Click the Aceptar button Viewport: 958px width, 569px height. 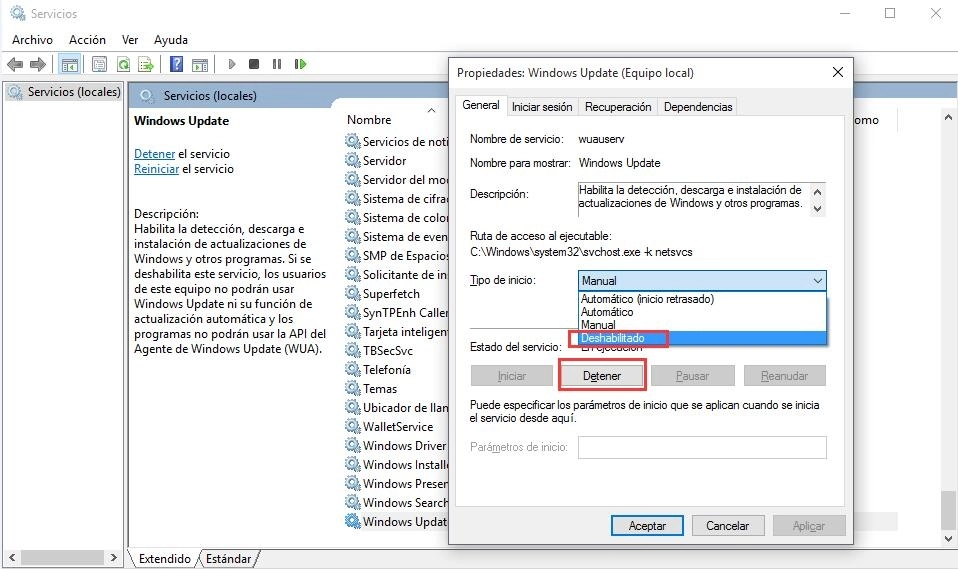point(647,526)
